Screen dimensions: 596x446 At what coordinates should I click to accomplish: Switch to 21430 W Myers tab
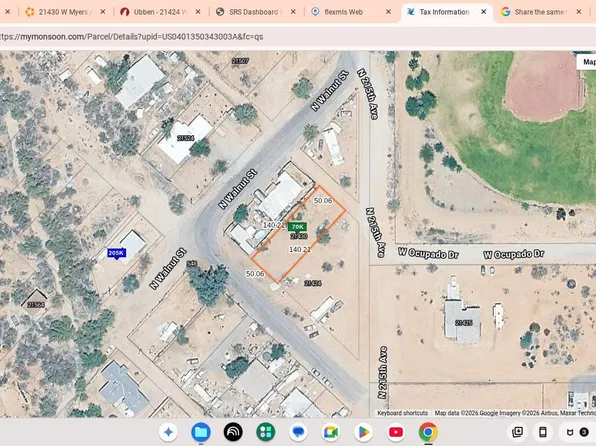(x=65, y=12)
